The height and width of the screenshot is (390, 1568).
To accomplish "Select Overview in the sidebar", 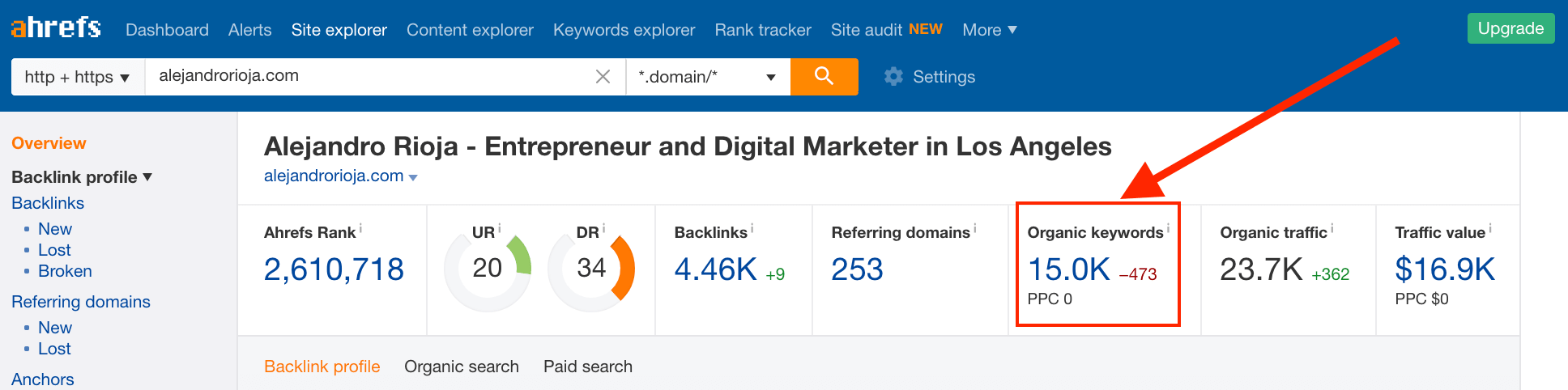I will (x=49, y=143).
